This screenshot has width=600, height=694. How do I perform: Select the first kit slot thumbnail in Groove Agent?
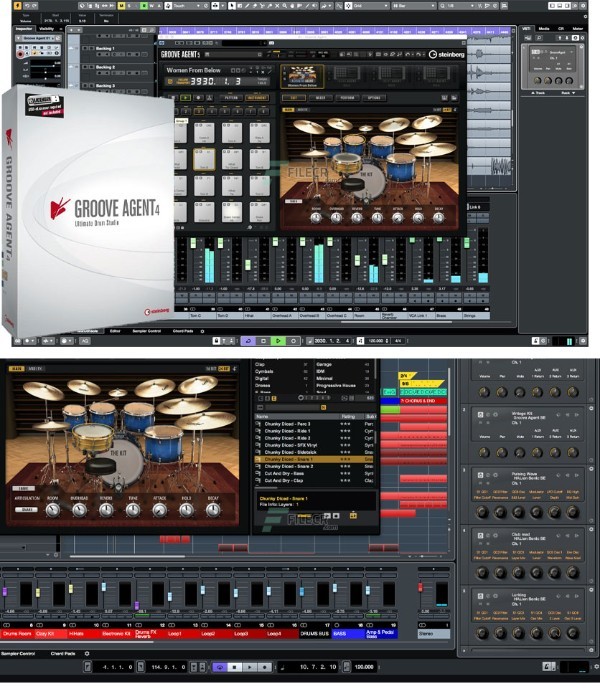[x=302, y=76]
